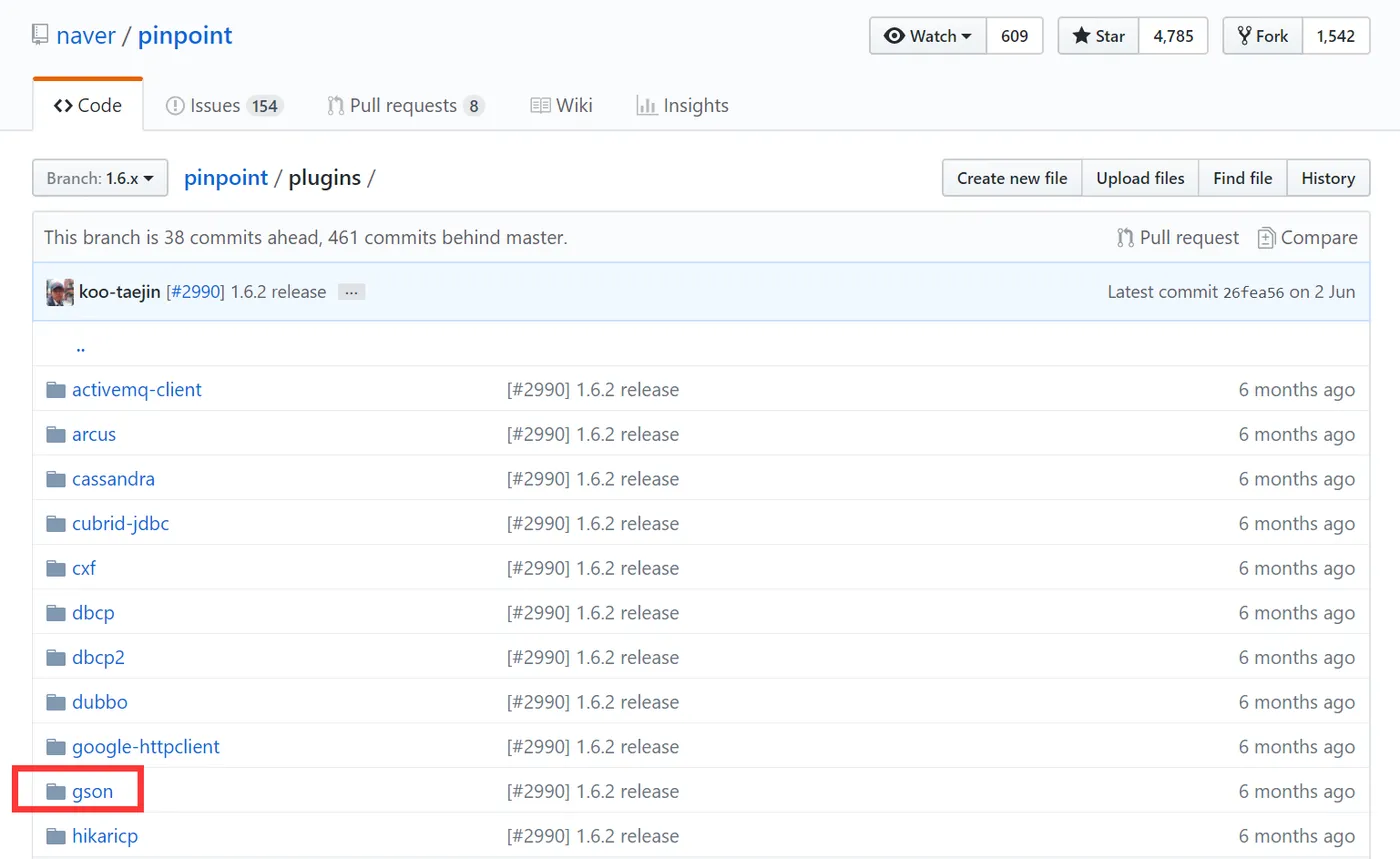The width and height of the screenshot is (1400, 859).
Task: Open the activemq-client folder icon
Action: pyautogui.click(x=56, y=390)
